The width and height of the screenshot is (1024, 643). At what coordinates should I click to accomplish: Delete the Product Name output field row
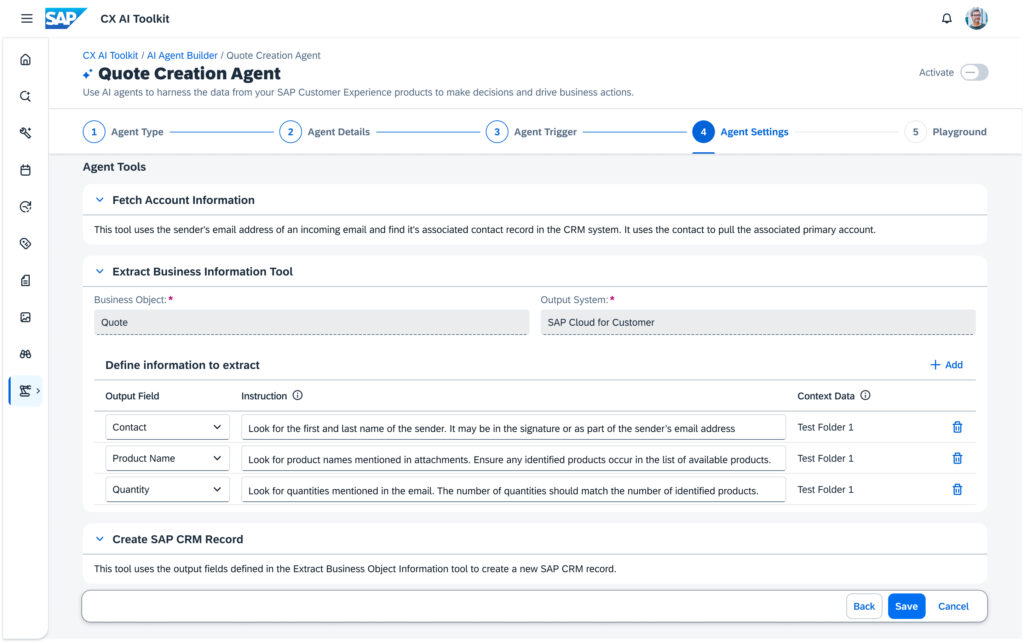pos(957,458)
